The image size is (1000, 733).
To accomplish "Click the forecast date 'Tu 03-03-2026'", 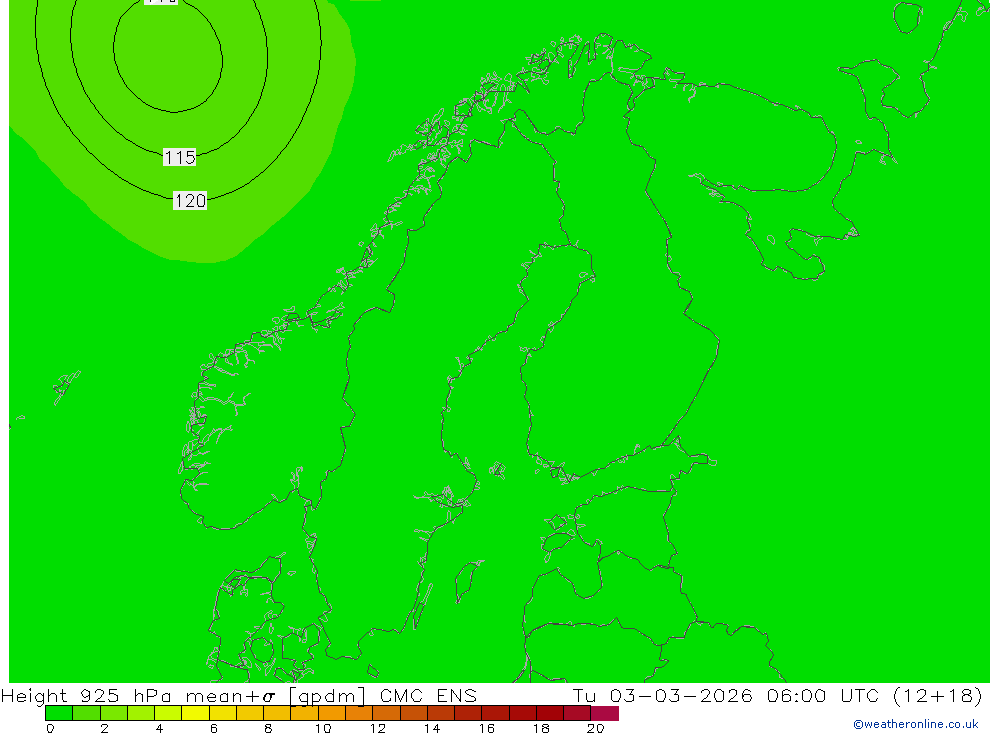I will point(662,695).
